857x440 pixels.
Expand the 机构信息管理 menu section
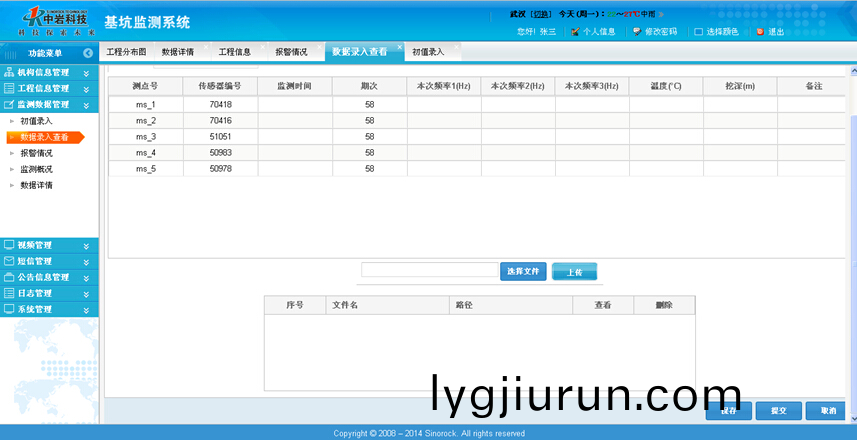[x=86, y=73]
